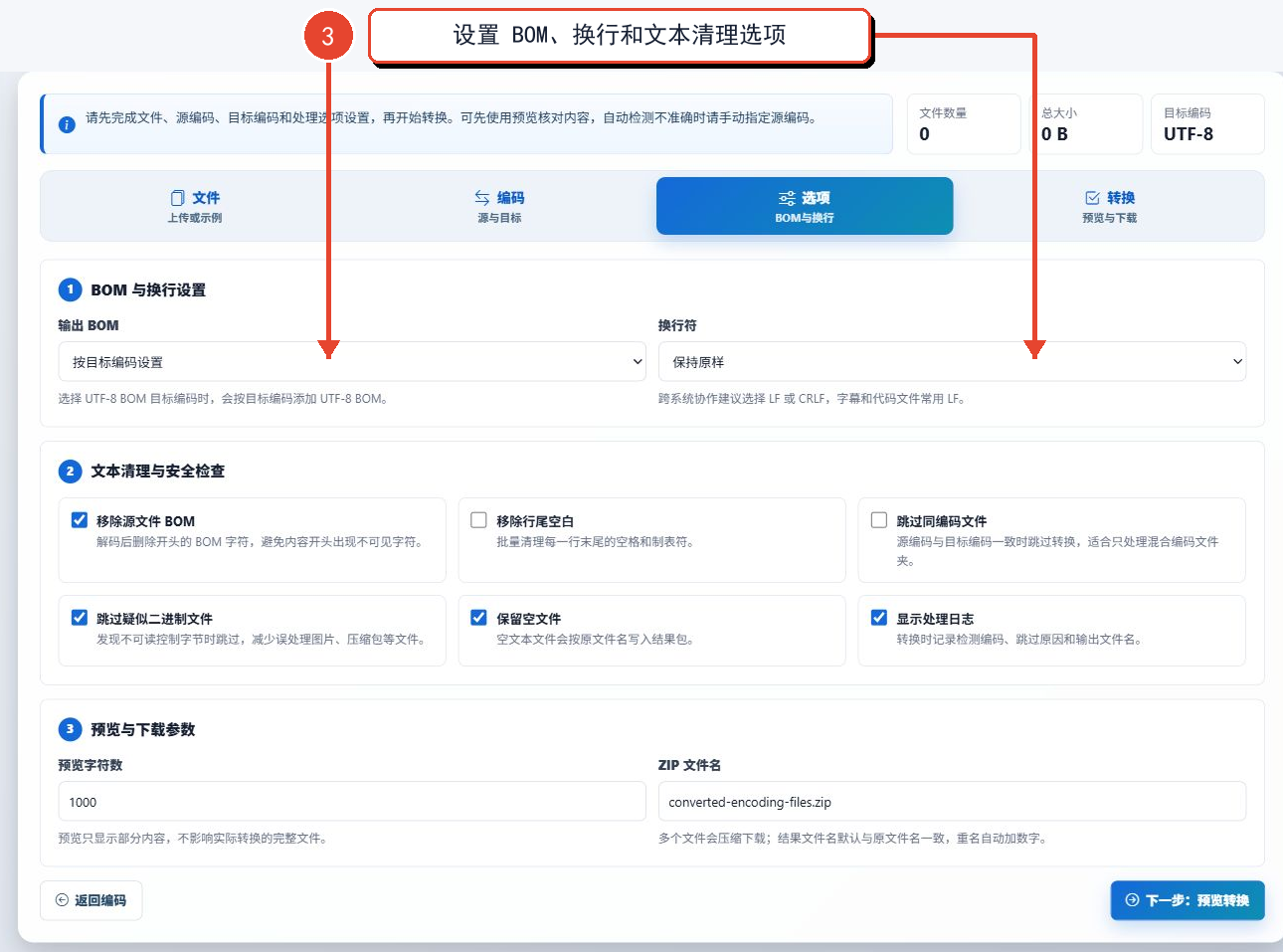The image size is (1283, 952).
Task: Switch to the 编码 源与目标 tab
Action: 499,206
